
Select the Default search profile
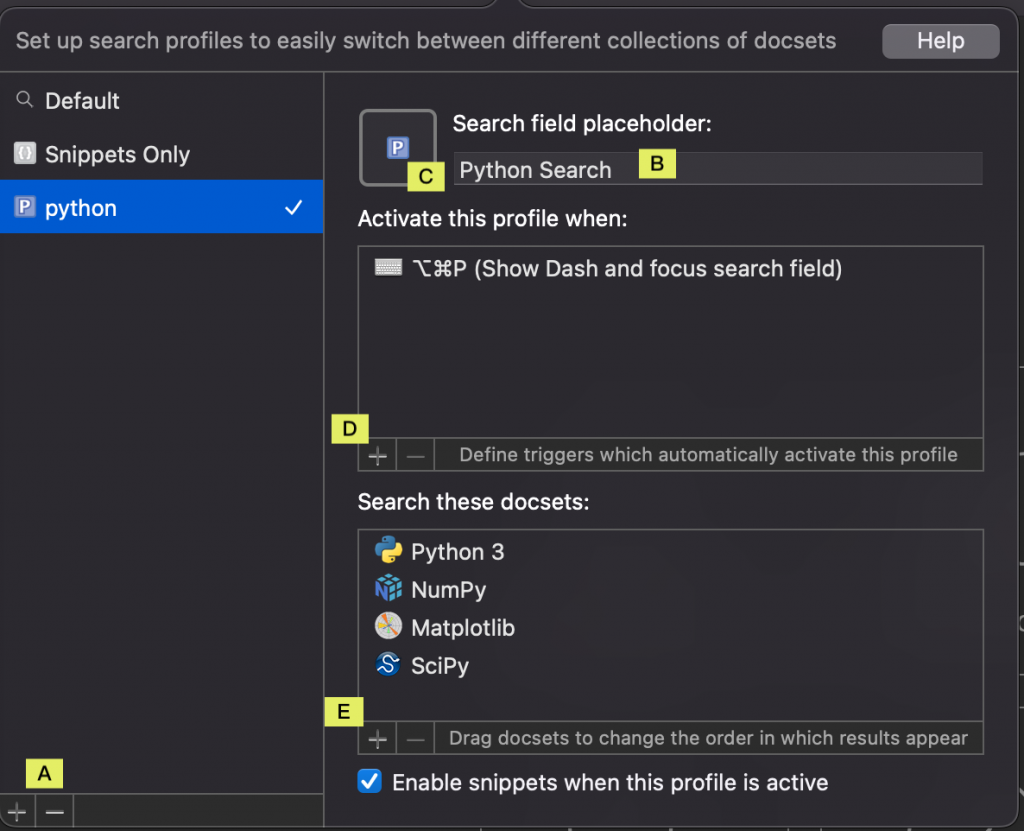(x=82, y=101)
